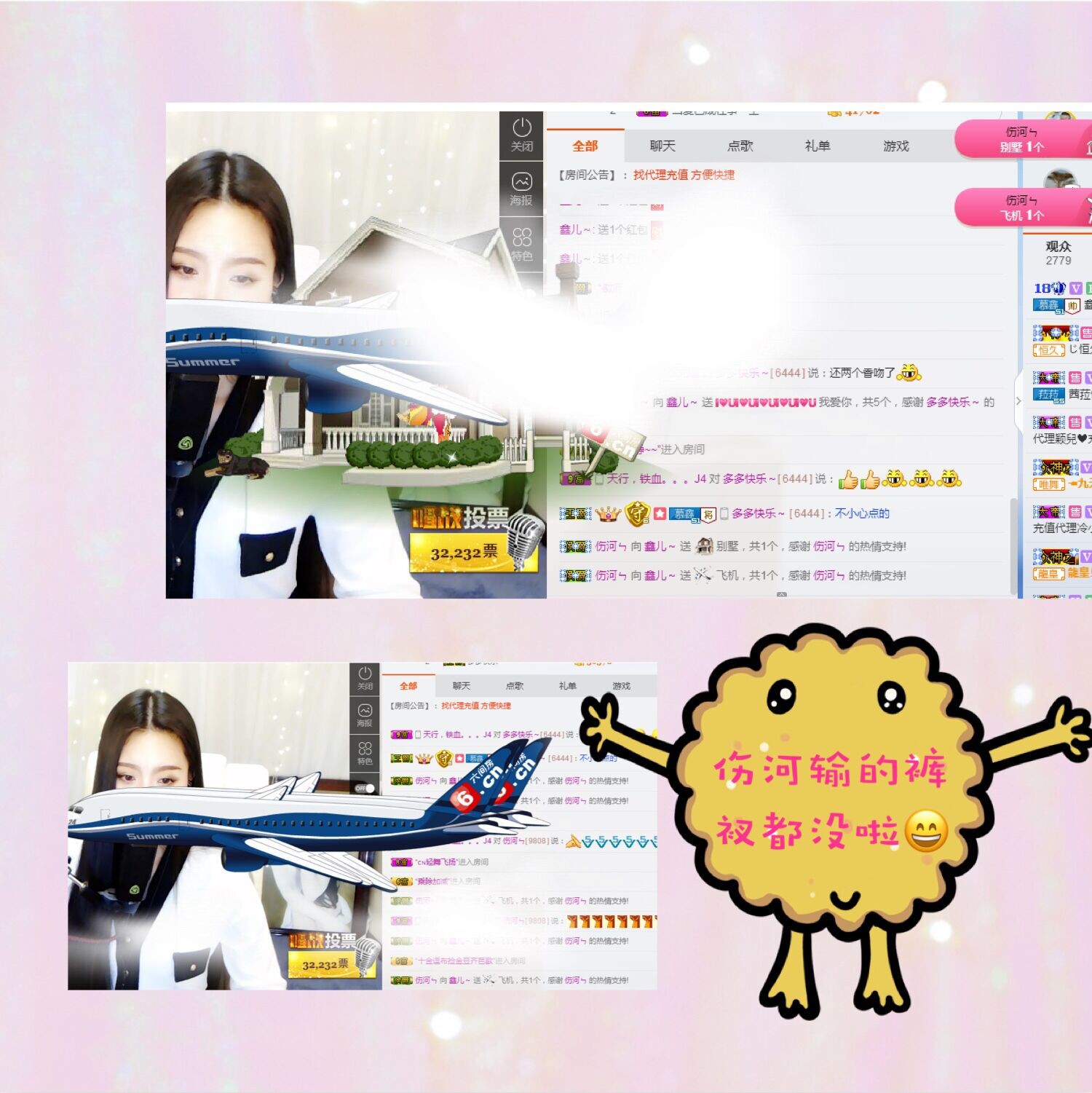Viewport: 1092px width, 1093px height.
Task: Click the 观众 2779 audience header
Action: pyautogui.click(x=1059, y=253)
